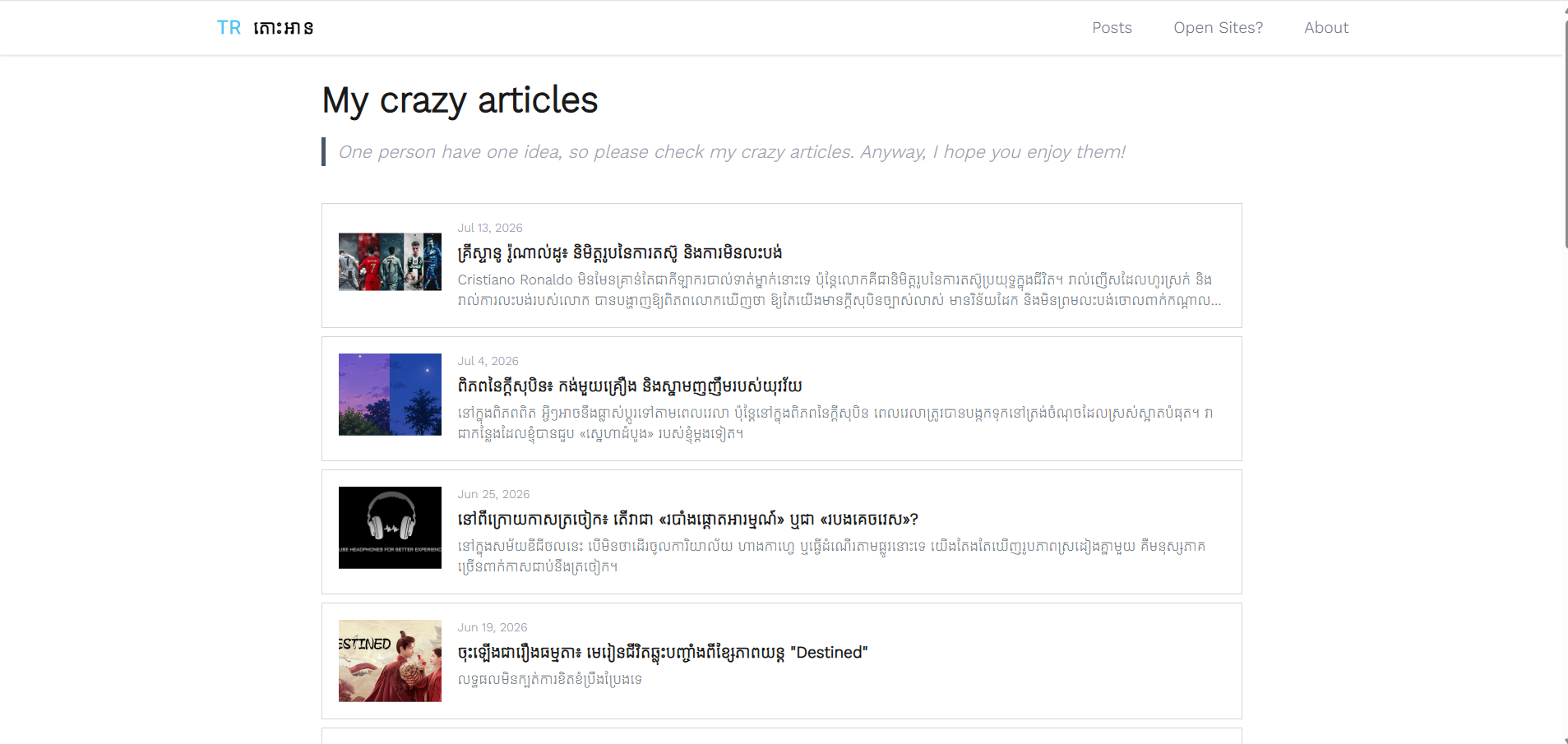Viewport: 1568px width, 744px height.
Task: Click the Cristiano Ronaldo excerpt paragraph
Action: 840,290
